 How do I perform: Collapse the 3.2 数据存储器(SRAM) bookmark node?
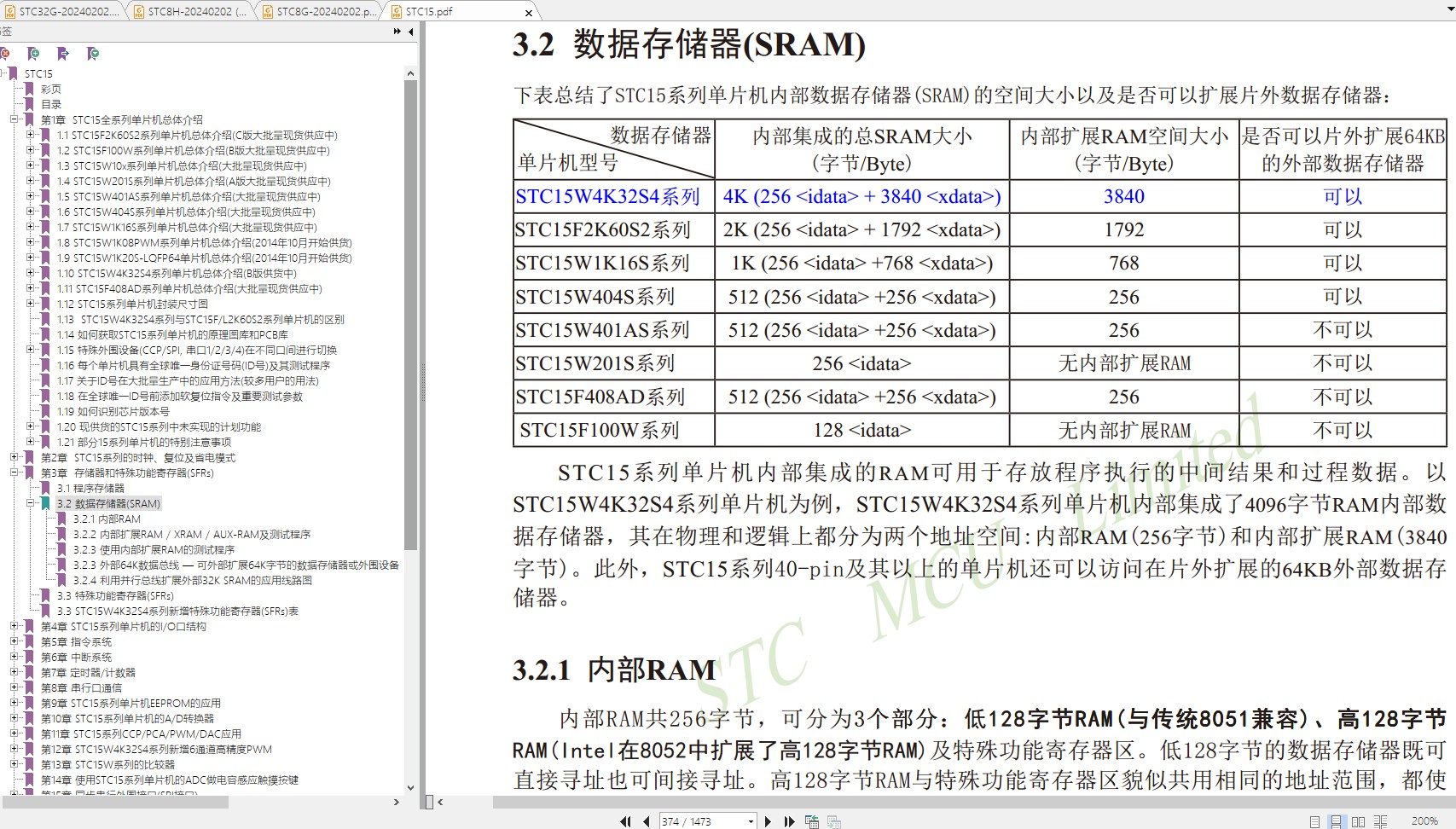(x=31, y=503)
